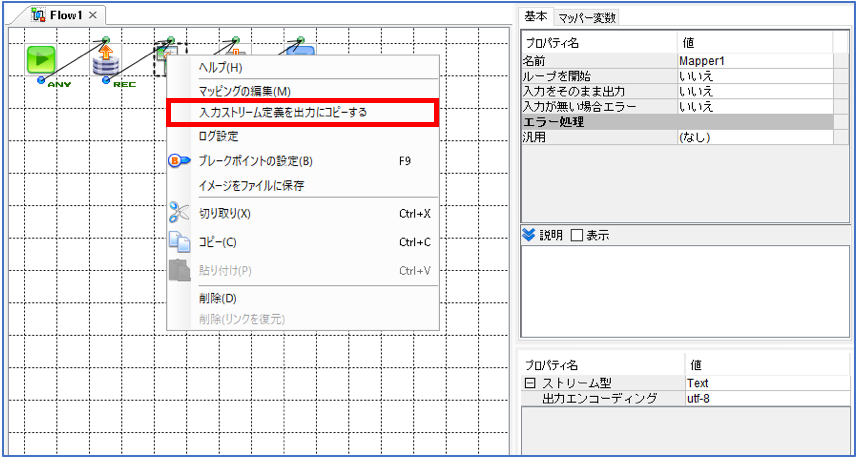857x459 pixels.
Task: Click 入力をそのまま出力 value いいえ
Action: point(755,91)
